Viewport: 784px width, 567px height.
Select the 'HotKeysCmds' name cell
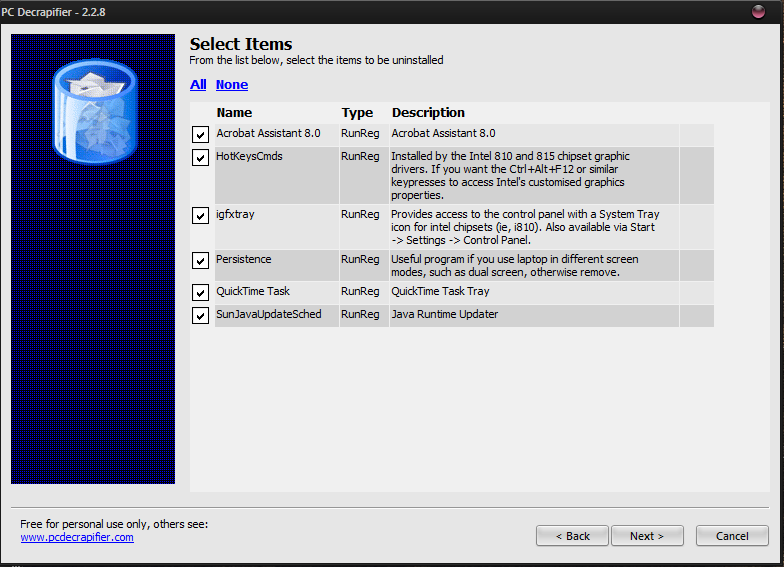277,175
